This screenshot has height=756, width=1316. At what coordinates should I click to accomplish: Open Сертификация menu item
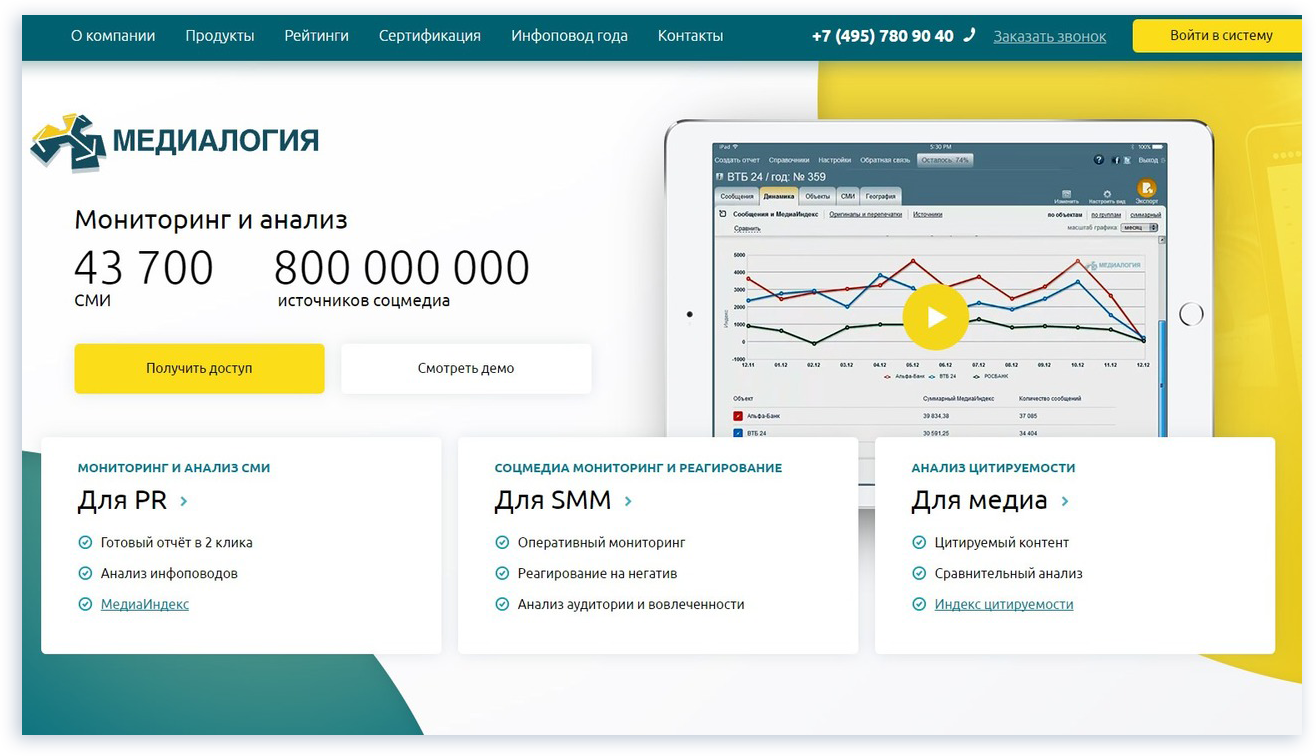click(x=430, y=36)
